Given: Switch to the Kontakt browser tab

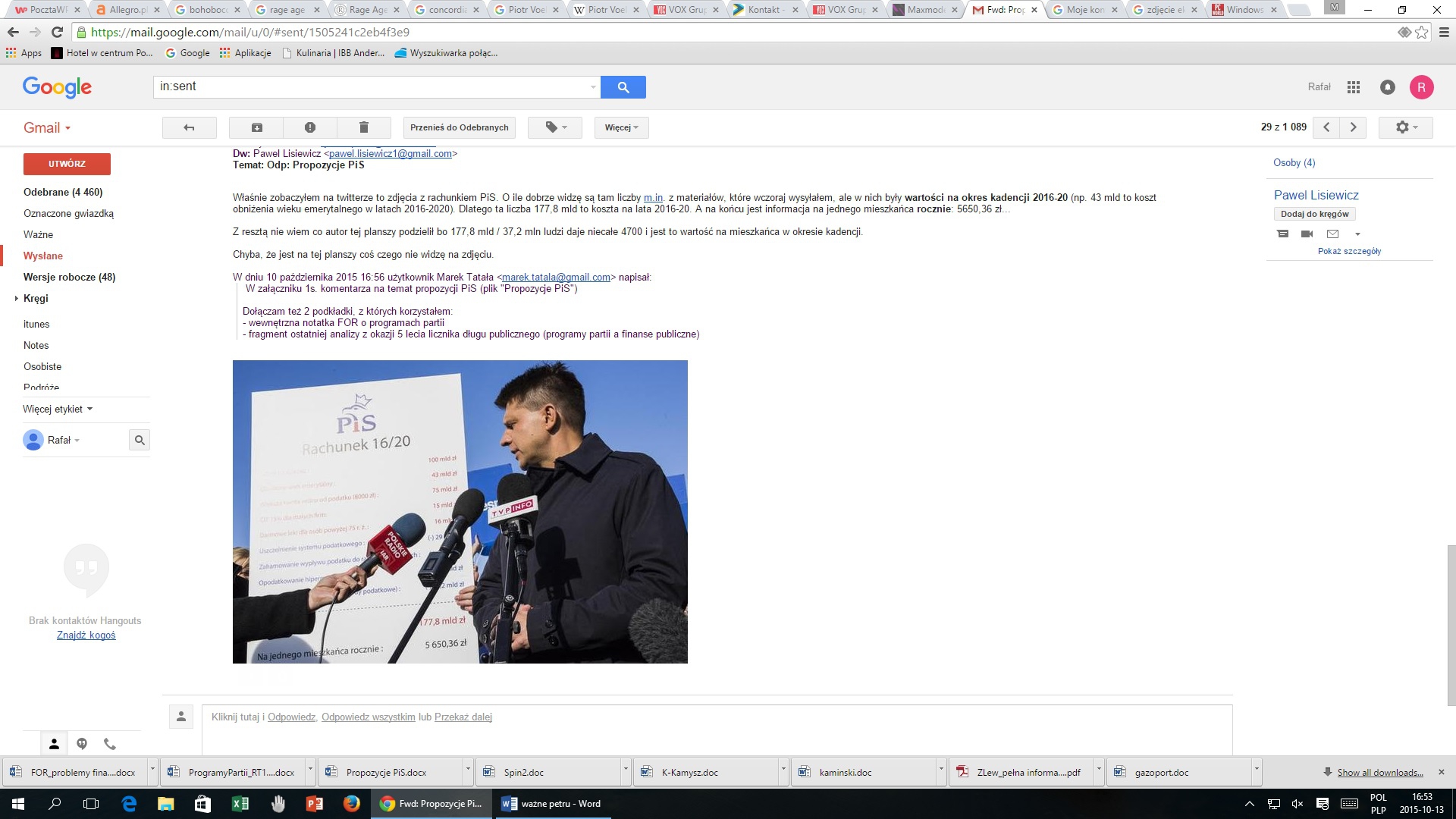Looking at the screenshot, I should click(764, 10).
